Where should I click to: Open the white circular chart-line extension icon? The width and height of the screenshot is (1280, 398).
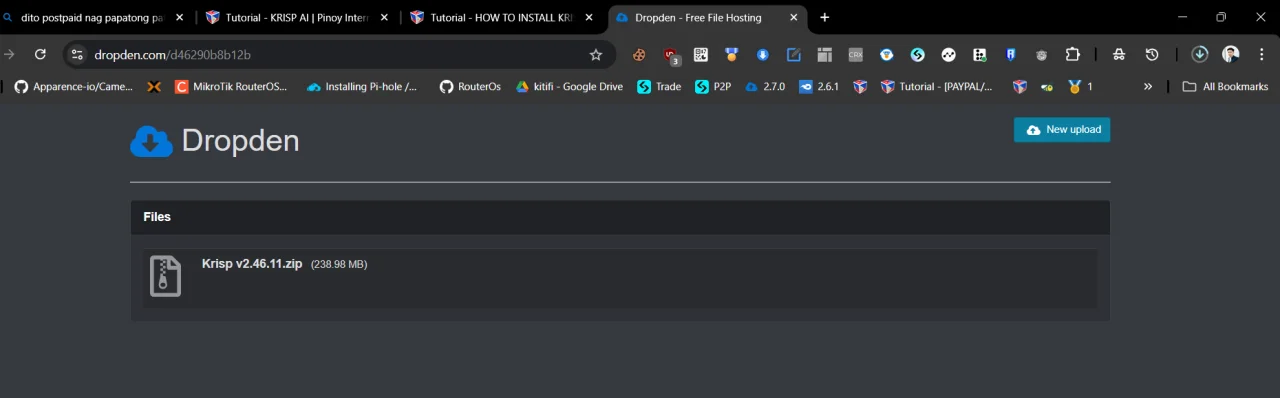click(x=948, y=55)
